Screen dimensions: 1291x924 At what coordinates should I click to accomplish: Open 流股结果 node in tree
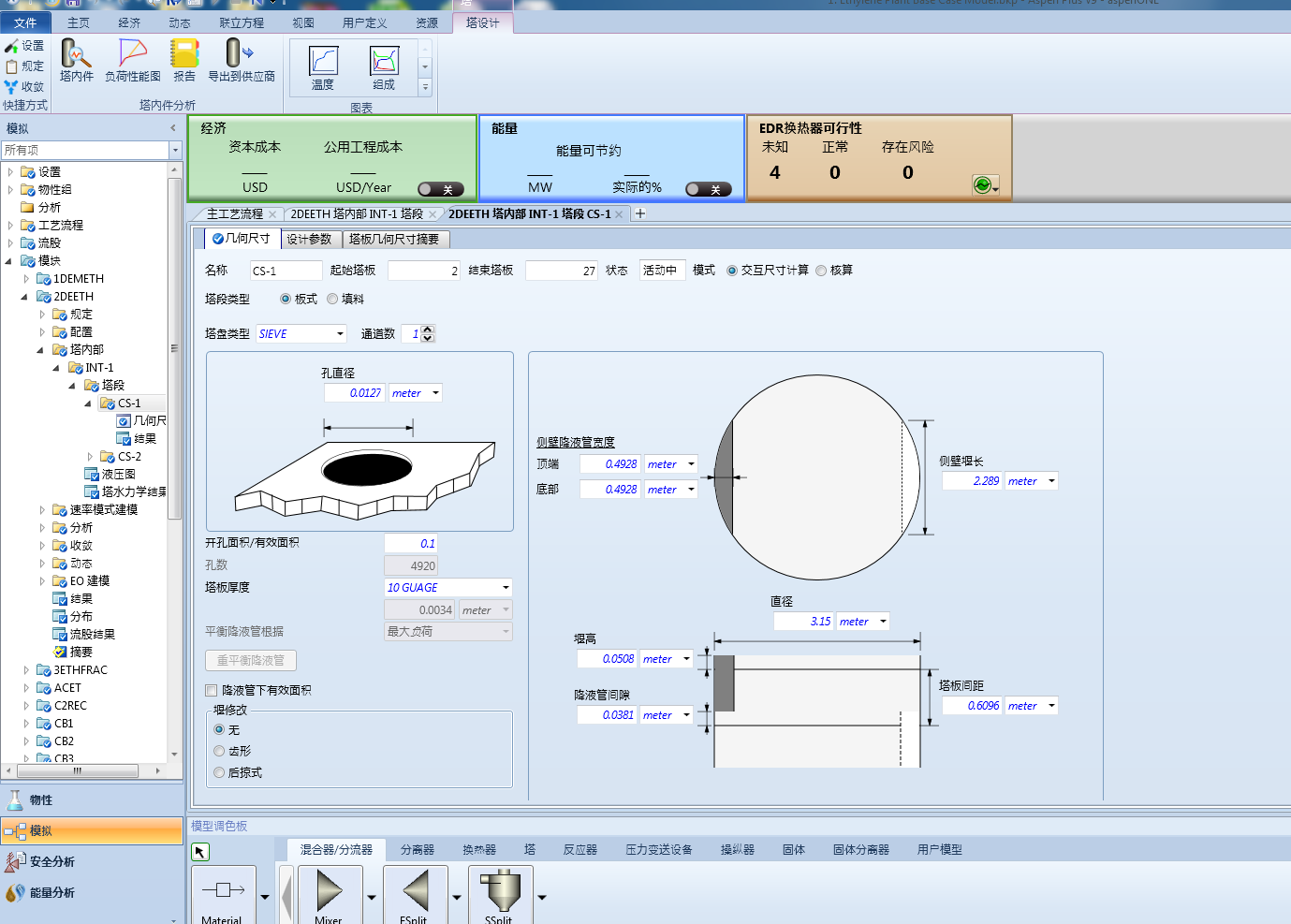click(x=92, y=635)
